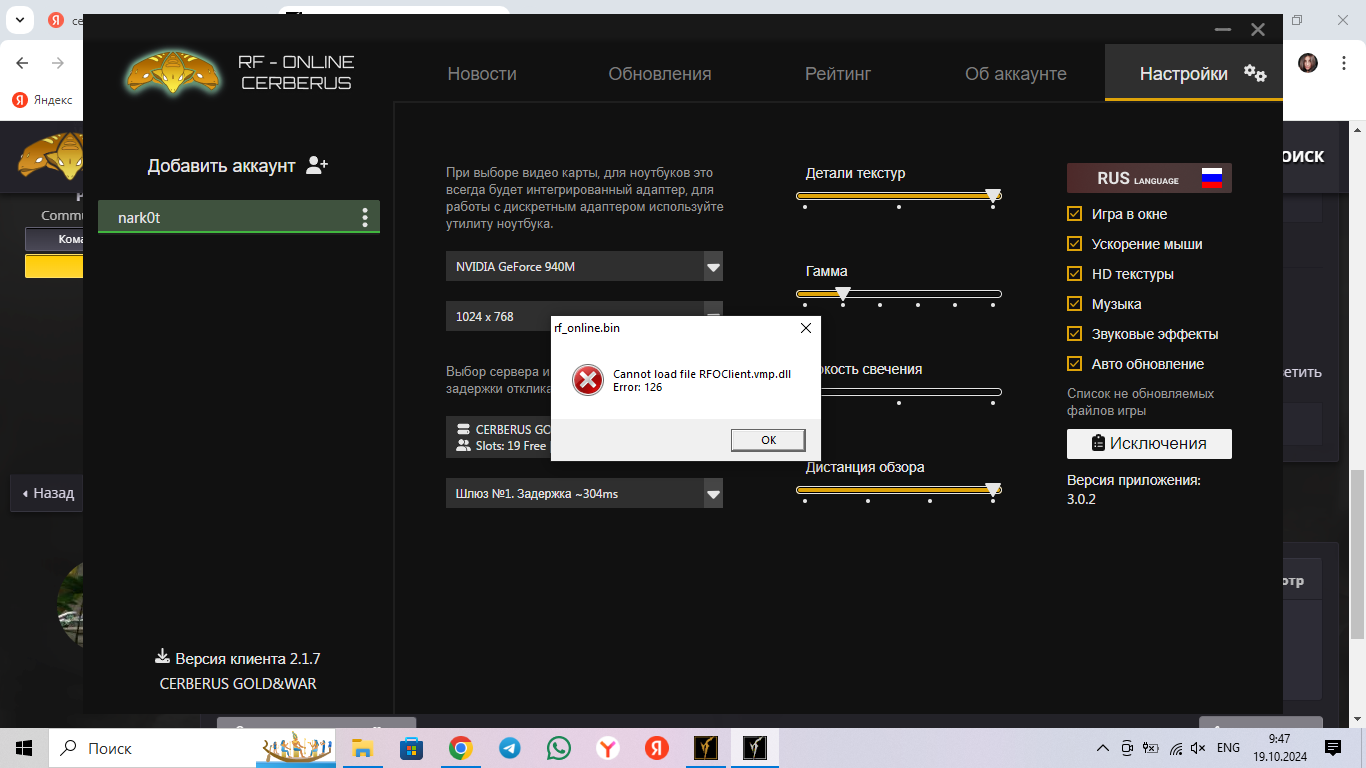The image size is (1366, 768).
Task: Open the CERBERUS GOLD server dropdown
Action: tap(498, 437)
